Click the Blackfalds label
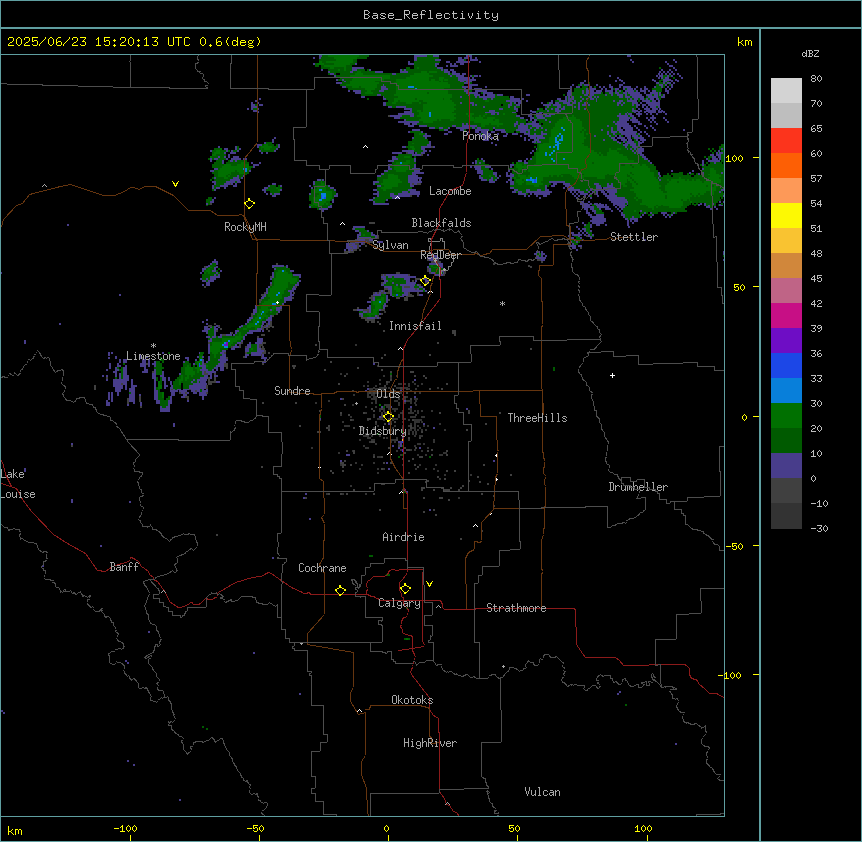Image resolution: width=862 pixels, height=842 pixels. click(441, 223)
